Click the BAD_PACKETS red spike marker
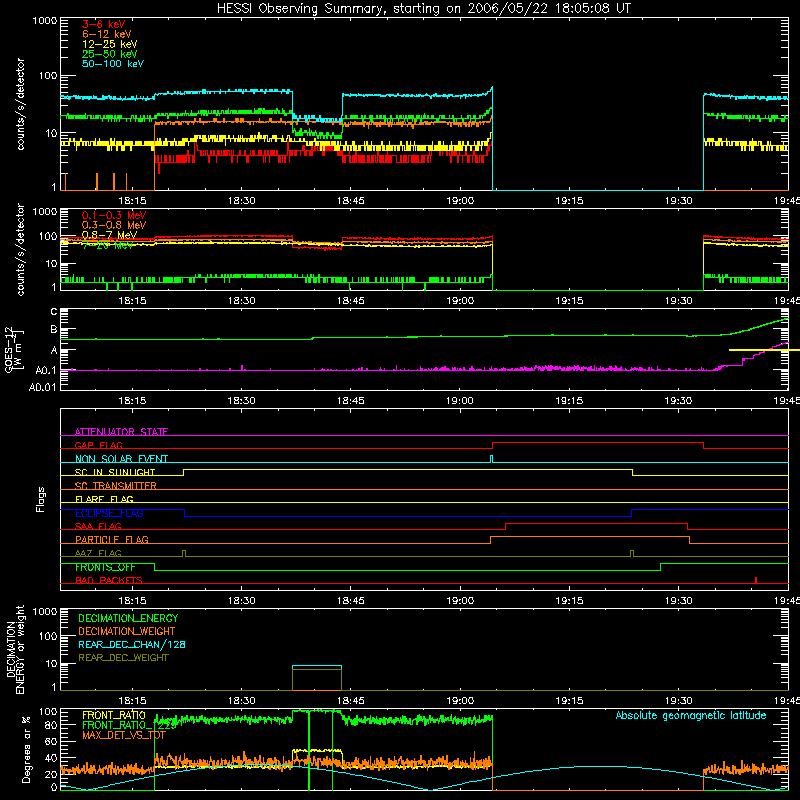Image resolution: width=800 pixels, height=800 pixels. [756, 580]
